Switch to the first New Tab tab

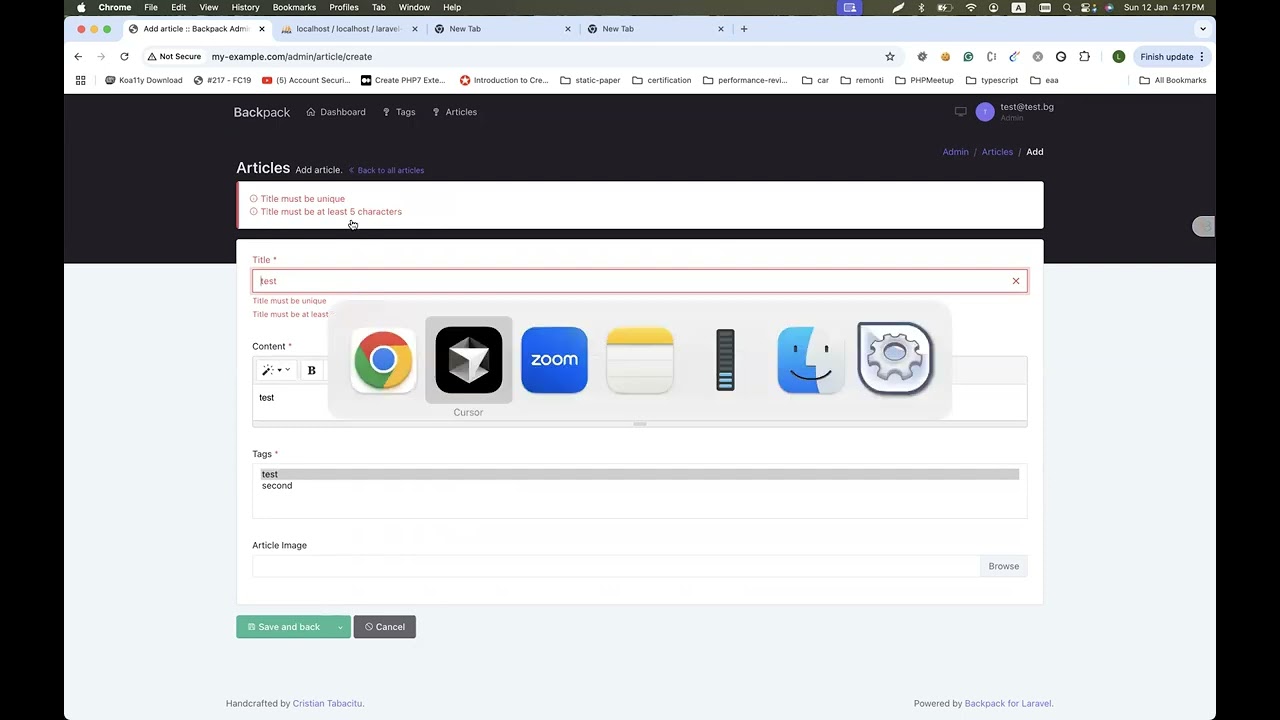tap(502, 29)
